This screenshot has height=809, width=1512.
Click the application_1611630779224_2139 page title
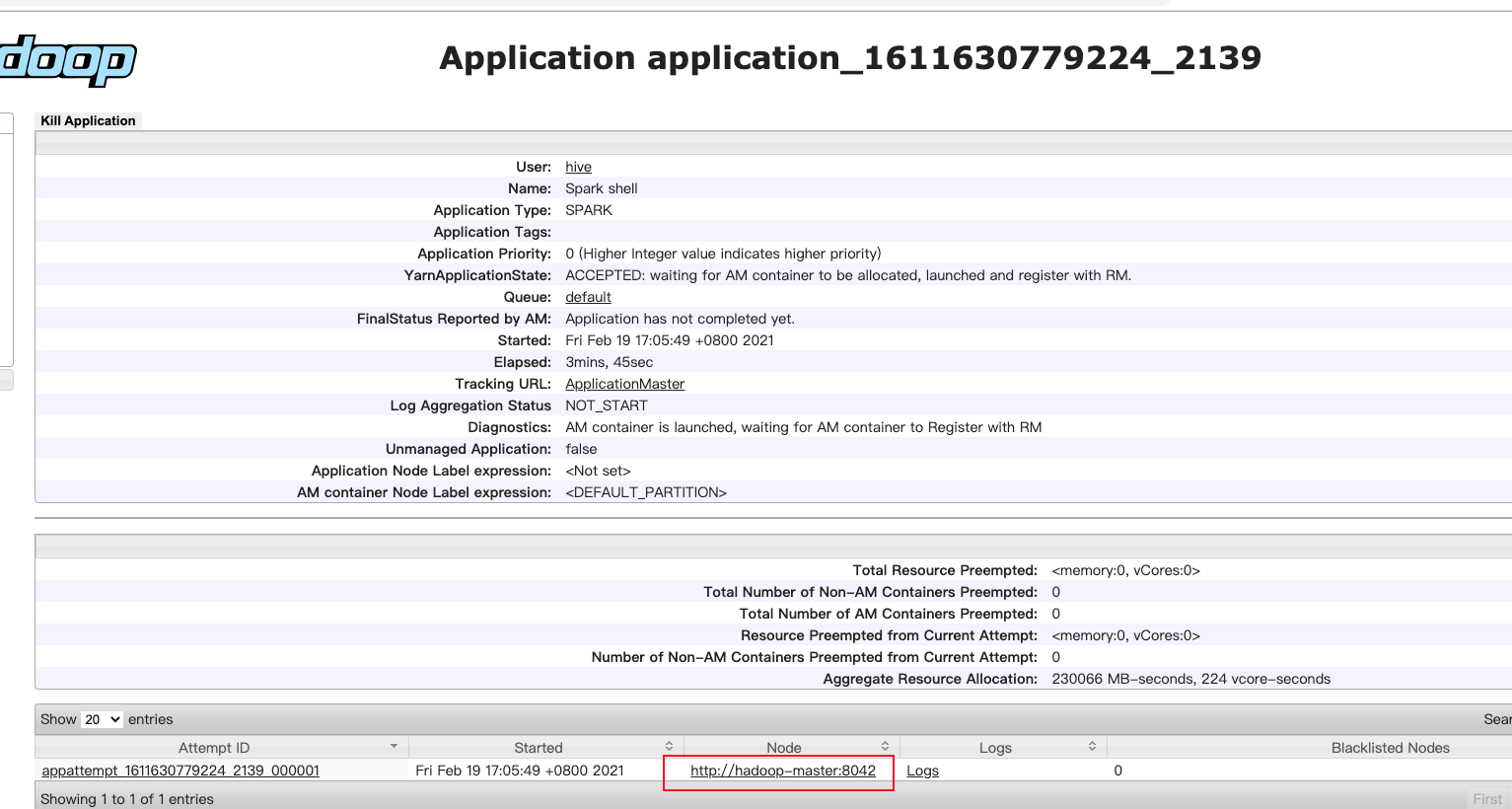click(850, 58)
